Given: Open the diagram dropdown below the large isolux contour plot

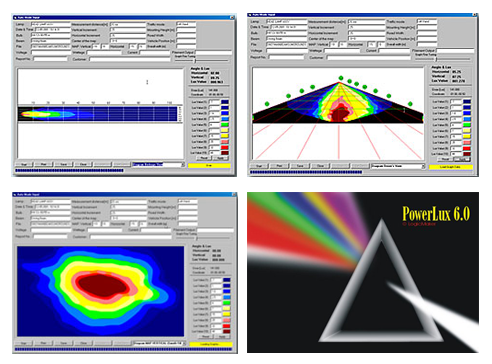Looking at the screenshot, I should click(x=184, y=343).
